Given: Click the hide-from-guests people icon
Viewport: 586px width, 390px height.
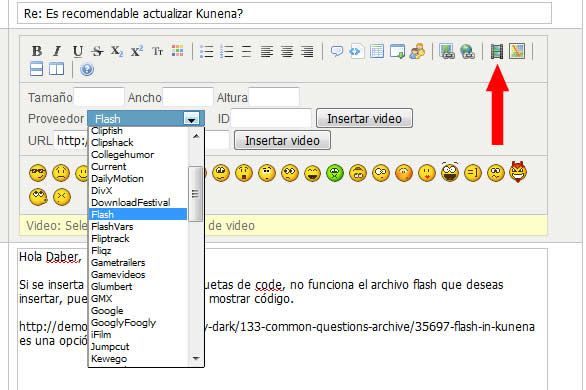Looking at the screenshot, I should (x=417, y=51).
